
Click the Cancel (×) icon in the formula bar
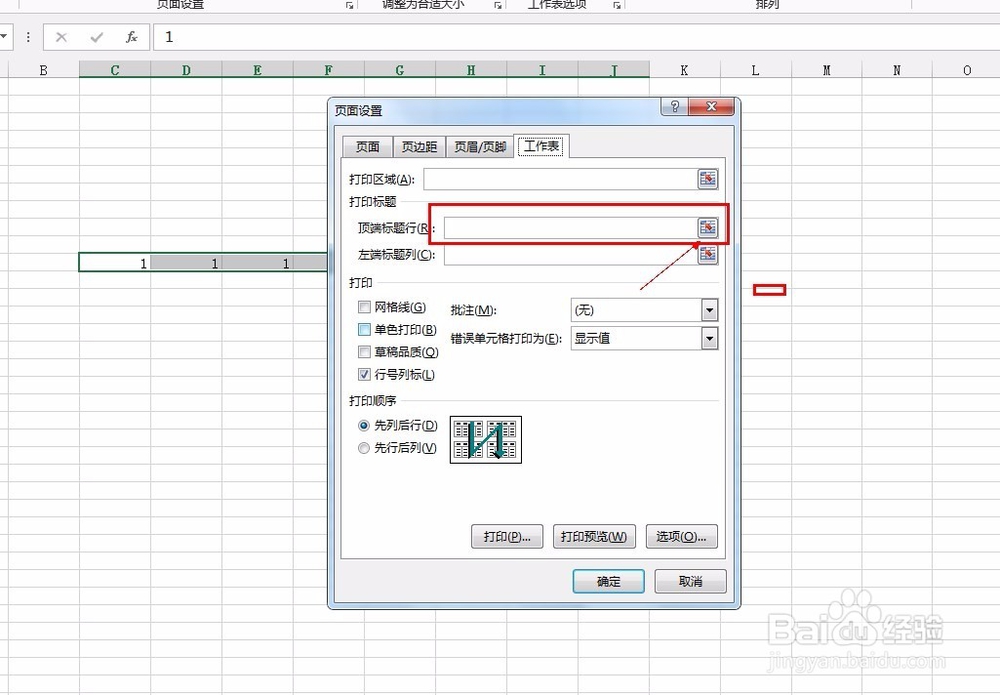coord(62,37)
